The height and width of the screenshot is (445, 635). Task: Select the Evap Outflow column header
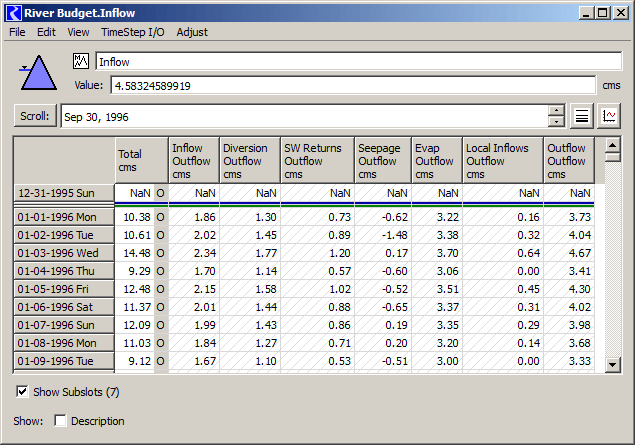coord(437,160)
